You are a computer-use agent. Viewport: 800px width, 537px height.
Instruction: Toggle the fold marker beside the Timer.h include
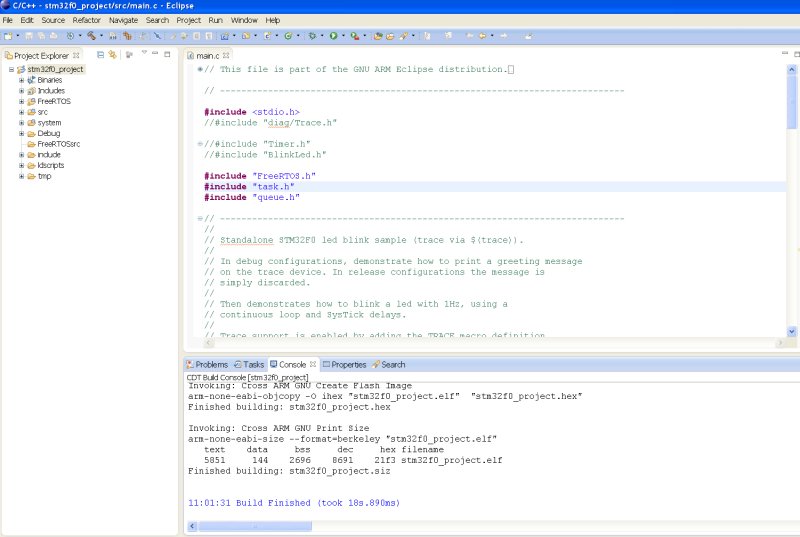pyautogui.click(x=199, y=144)
